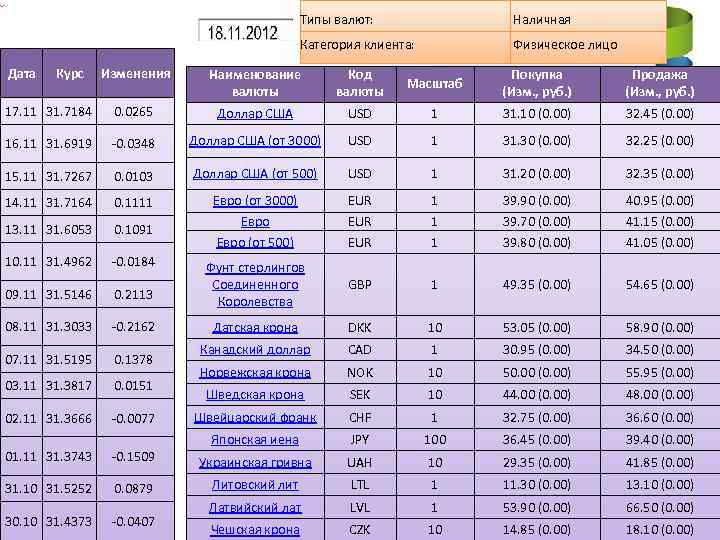Select the change value 0.1378 for 07.11

pyautogui.click(x=133, y=359)
